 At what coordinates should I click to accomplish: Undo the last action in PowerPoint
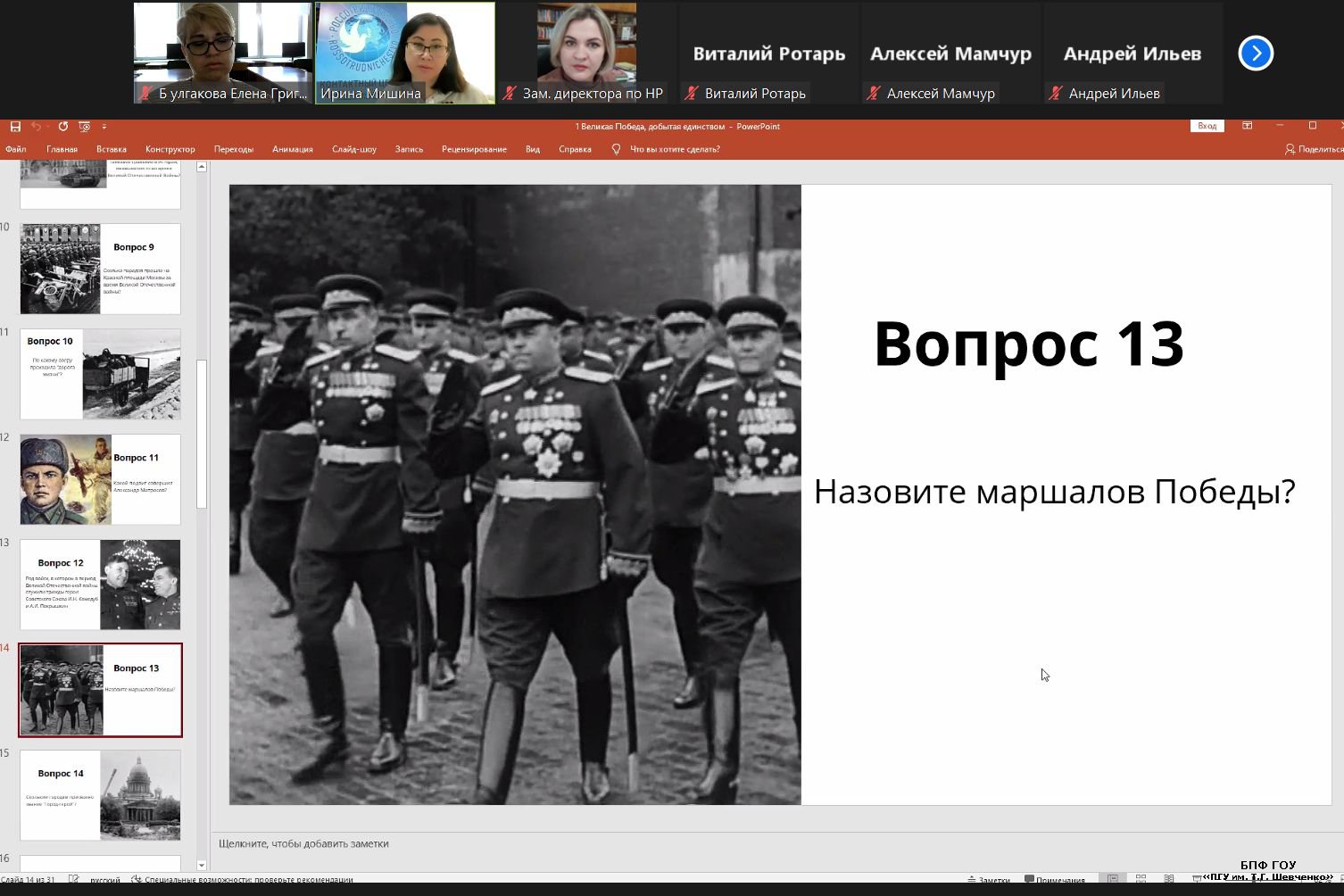pos(37,127)
